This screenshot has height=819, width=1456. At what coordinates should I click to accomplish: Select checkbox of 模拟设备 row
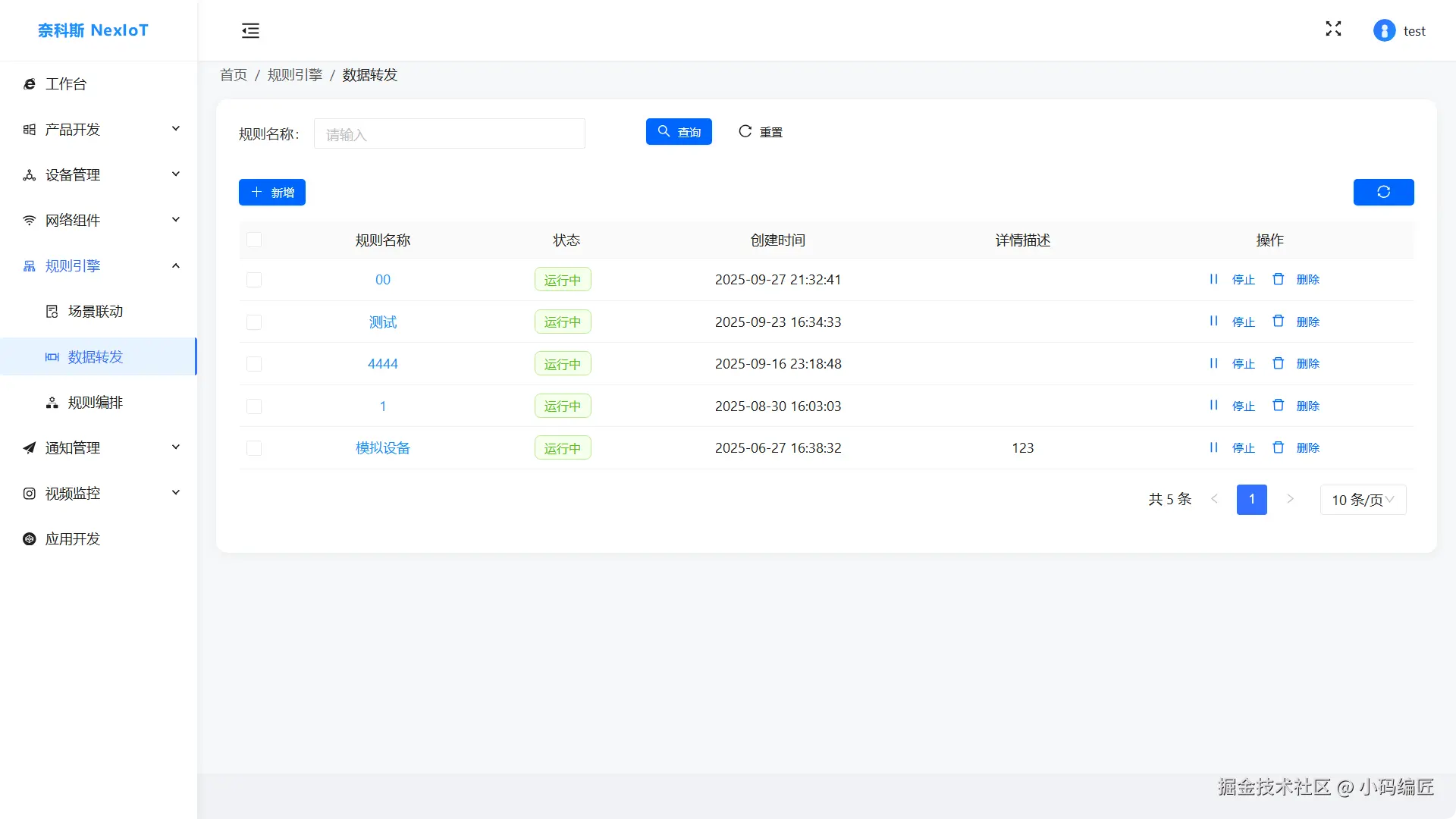point(254,448)
